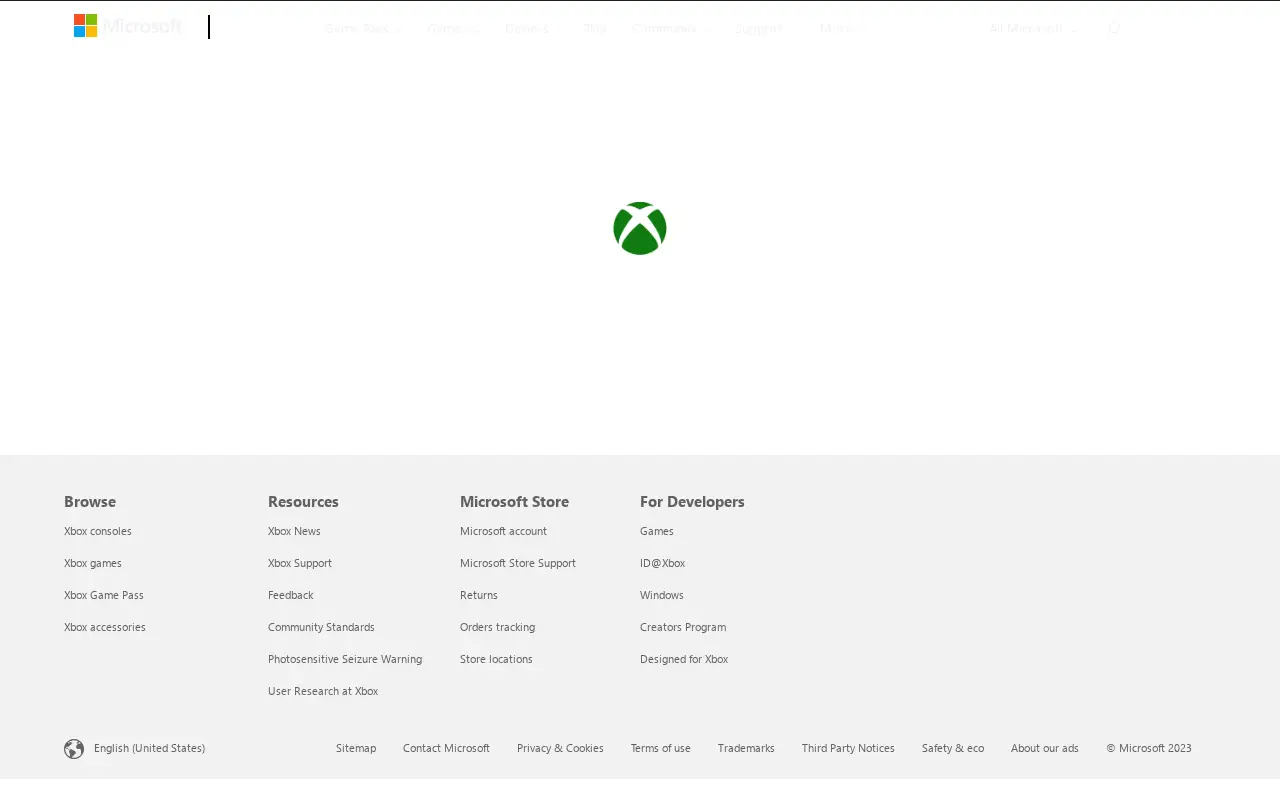View the Terms of use
Screen dimensions: 1280x800
(661, 748)
